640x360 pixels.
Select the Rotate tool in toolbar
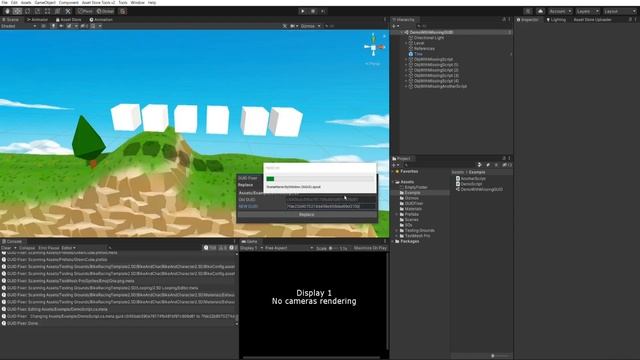click(27, 11)
